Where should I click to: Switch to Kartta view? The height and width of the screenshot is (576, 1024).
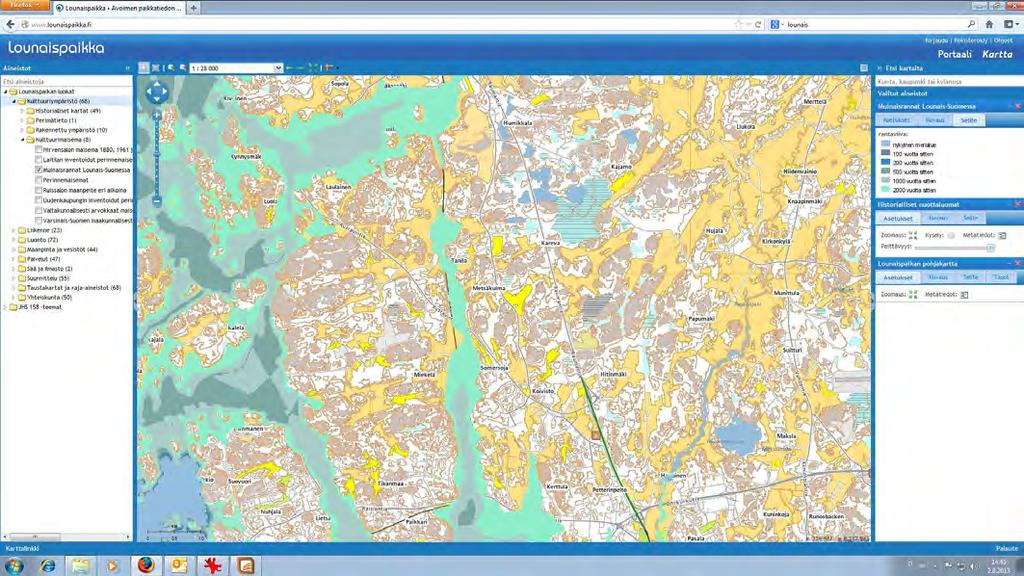pyautogui.click(x=997, y=54)
